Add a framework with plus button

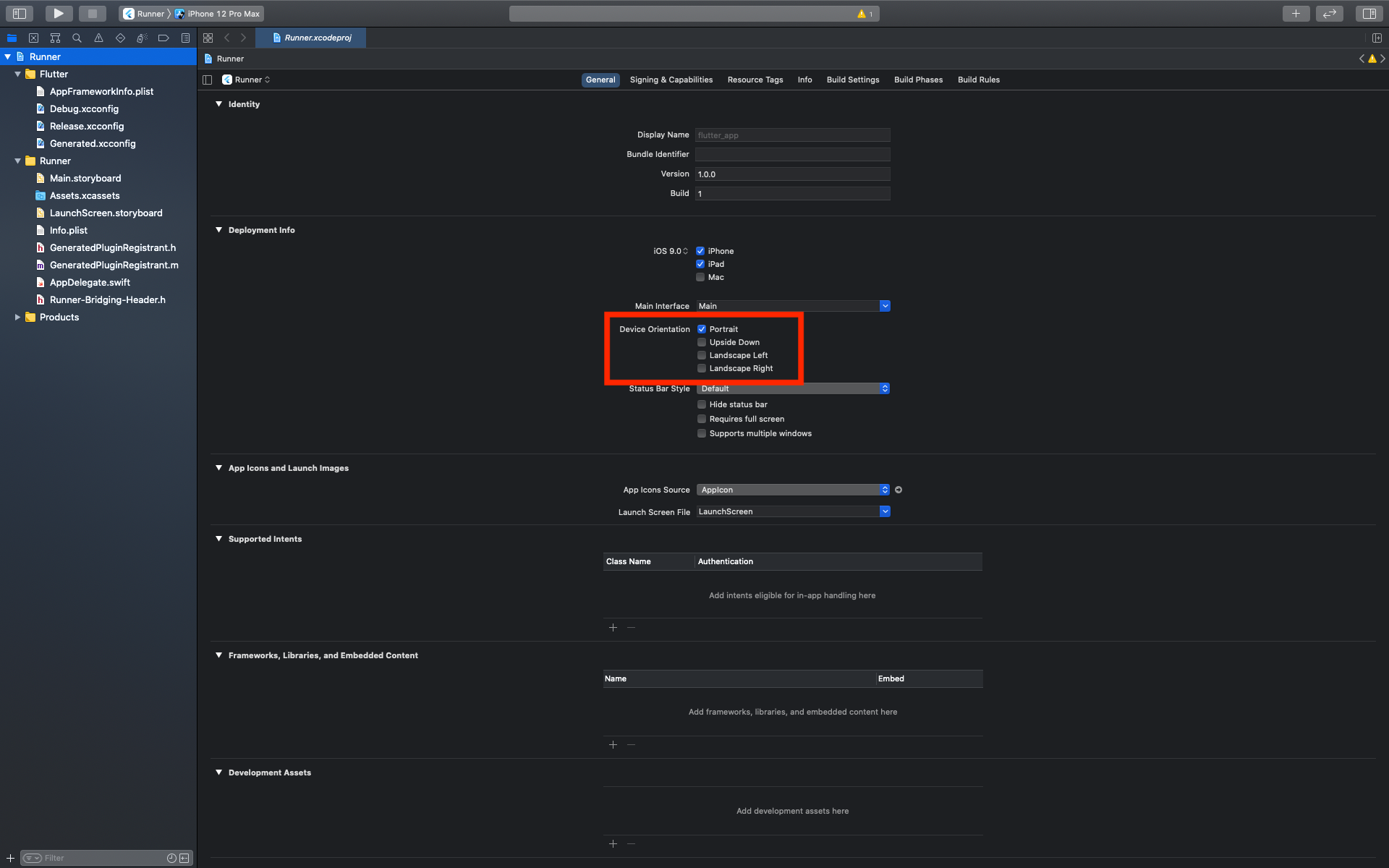(613, 744)
